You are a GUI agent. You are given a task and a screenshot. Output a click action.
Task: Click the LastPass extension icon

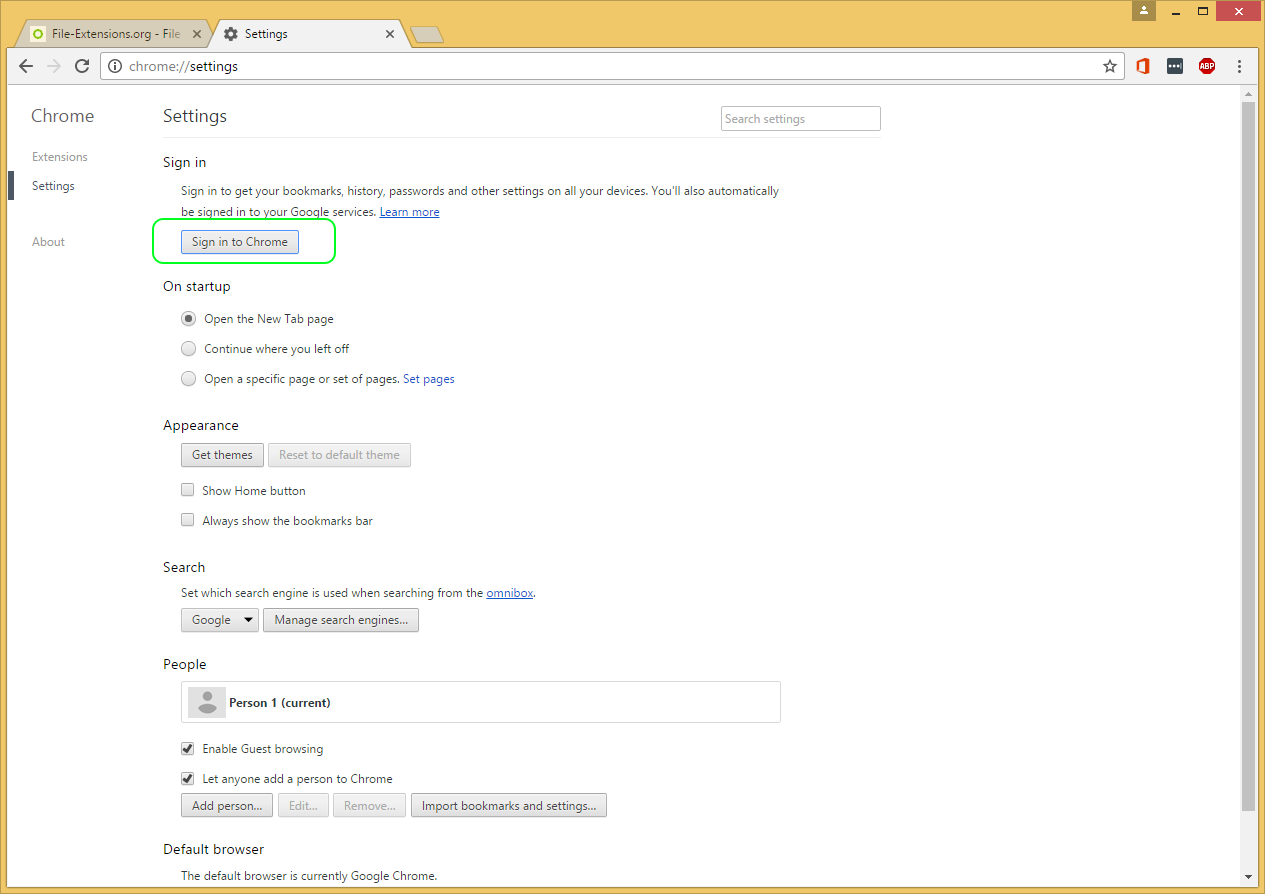click(x=1174, y=66)
